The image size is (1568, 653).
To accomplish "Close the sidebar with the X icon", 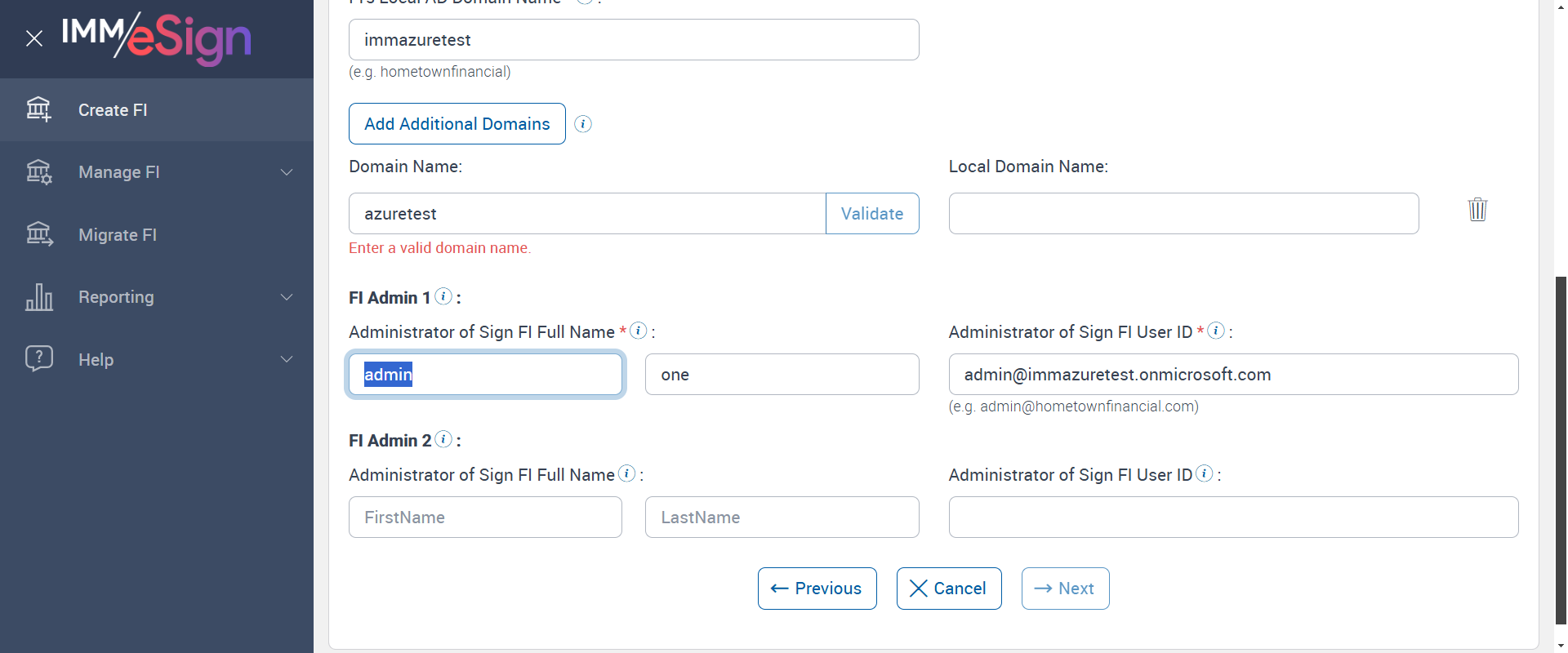I will click(34, 38).
